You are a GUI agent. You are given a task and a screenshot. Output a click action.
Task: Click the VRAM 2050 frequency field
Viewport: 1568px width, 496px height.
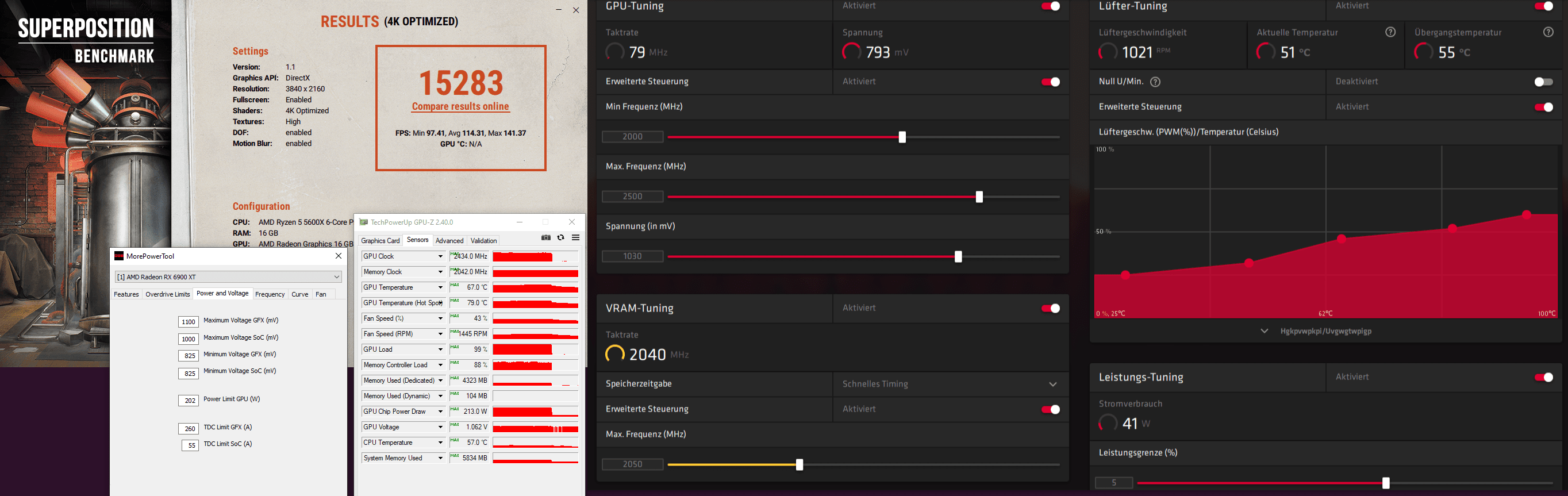click(x=632, y=464)
